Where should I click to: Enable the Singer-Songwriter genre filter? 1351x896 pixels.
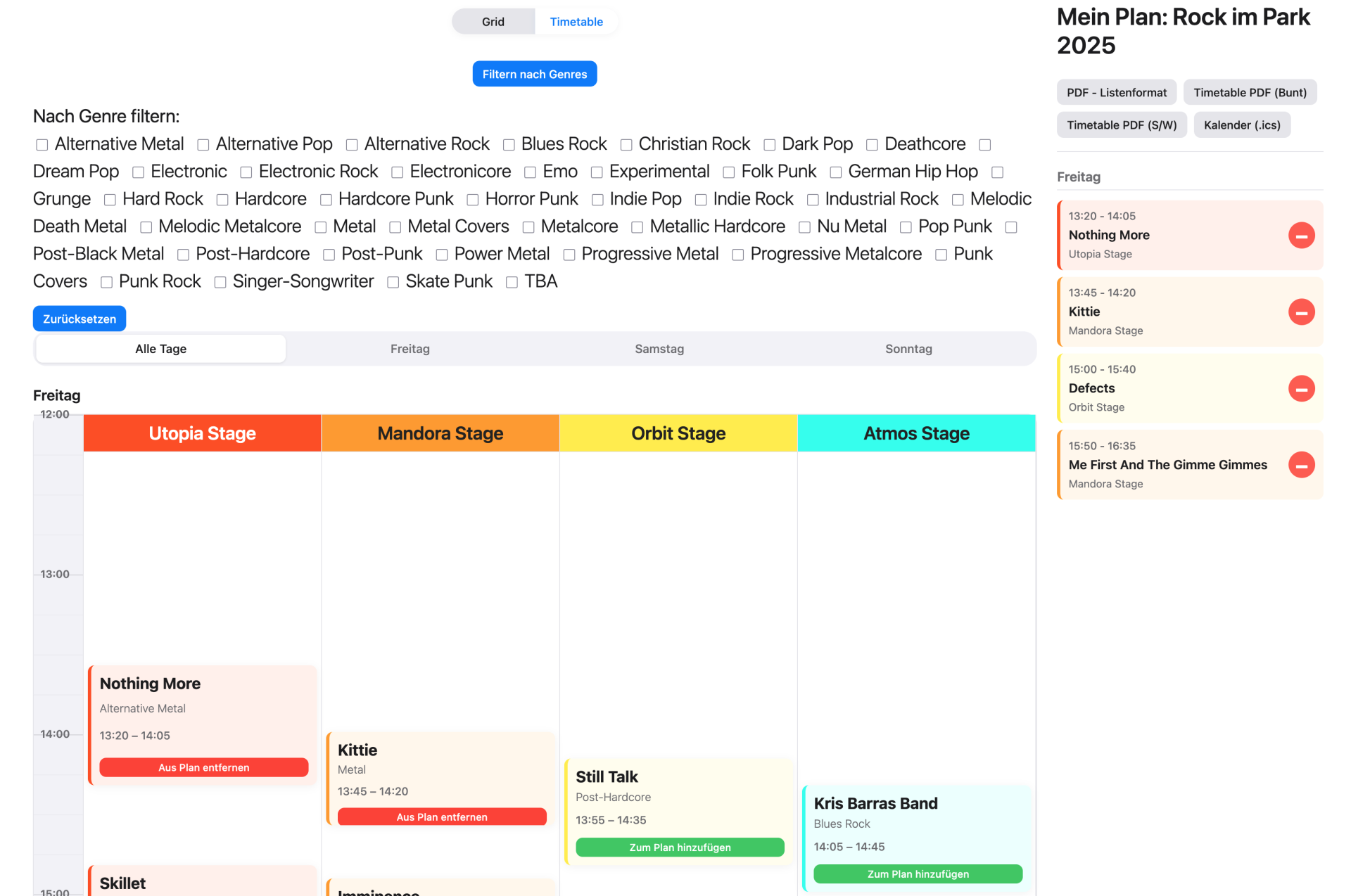pyautogui.click(x=220, y=281)
